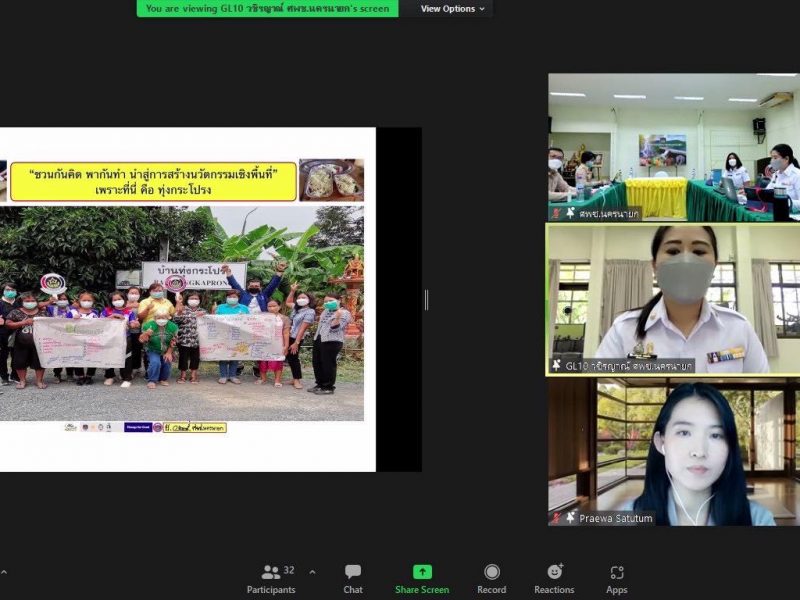This screenshot has height=600, width=800.
Task: Open the Apps panel
Action: [617, 578]
